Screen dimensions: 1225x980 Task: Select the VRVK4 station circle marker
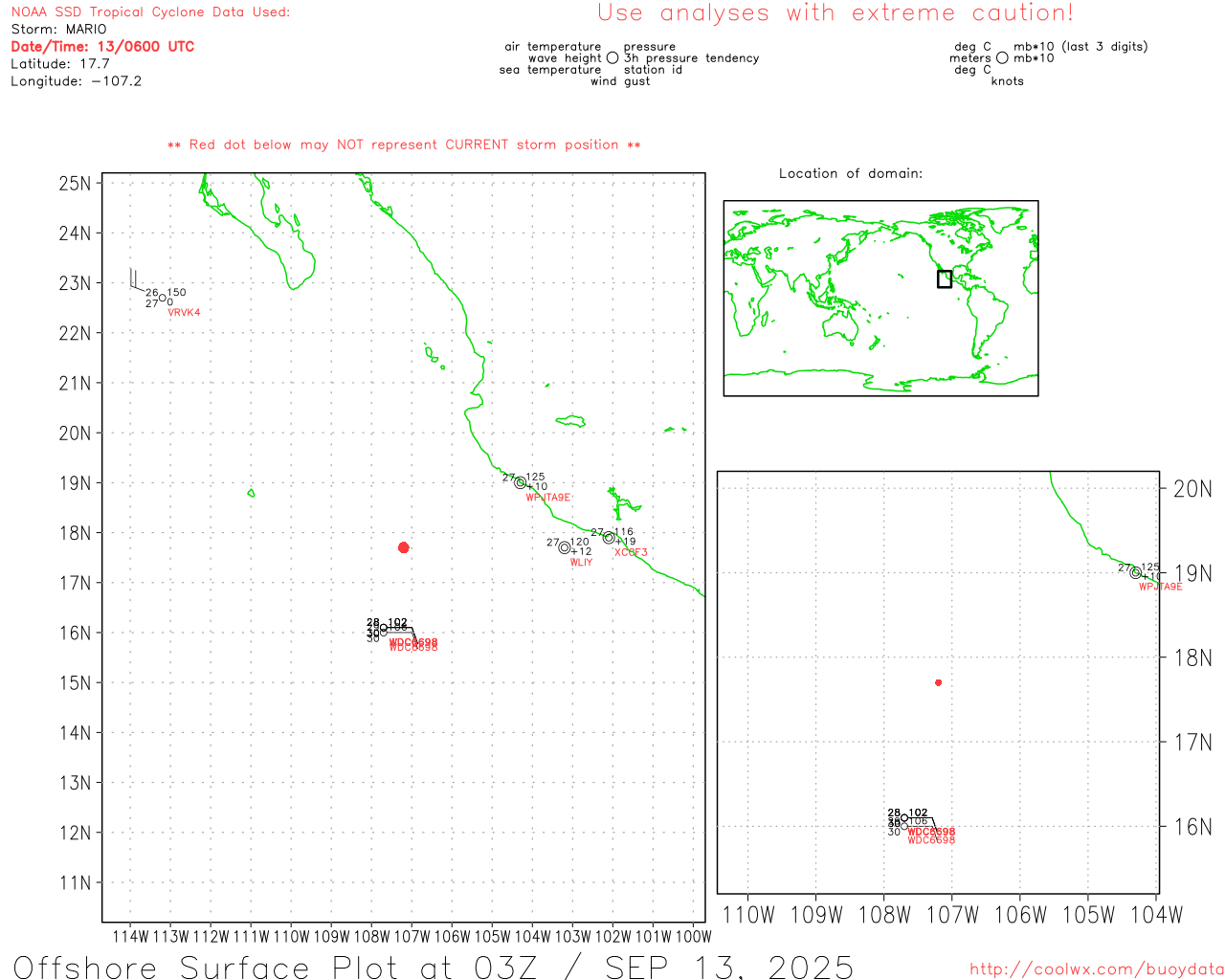[162, 298]
